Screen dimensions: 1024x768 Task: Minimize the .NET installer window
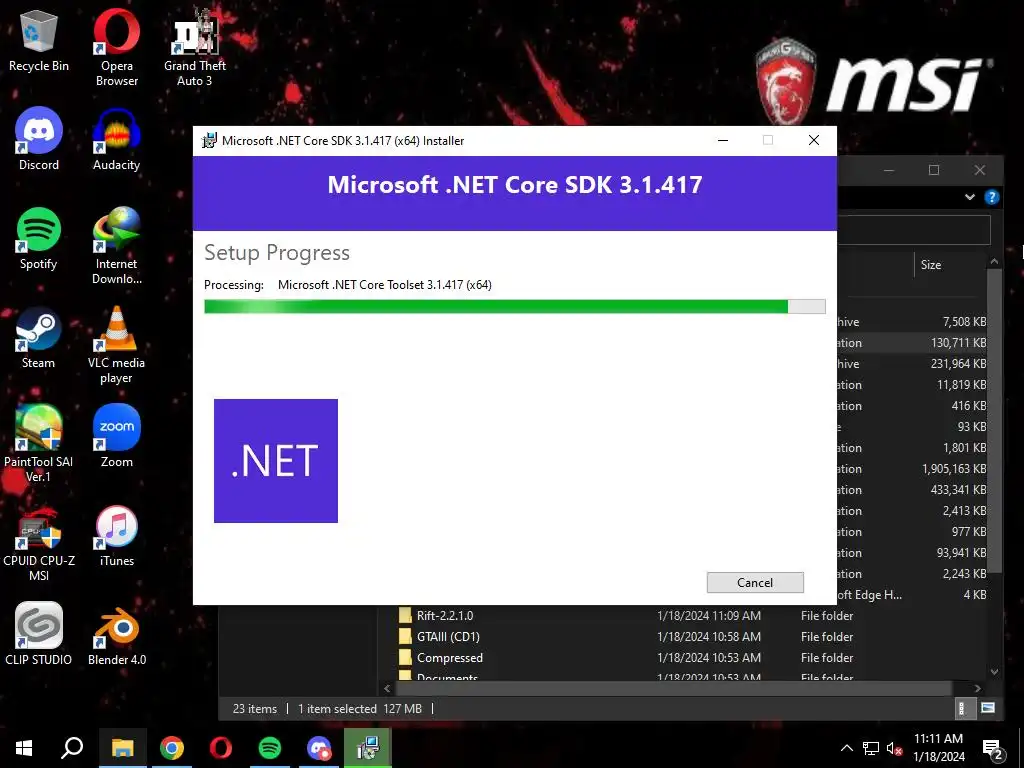(723, 140)
